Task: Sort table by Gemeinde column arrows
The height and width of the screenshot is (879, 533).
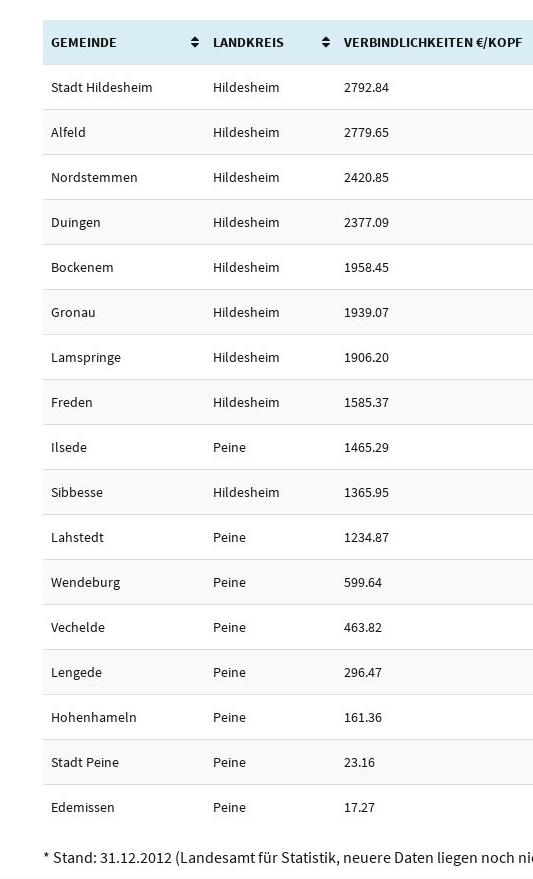Action: tap(194, 42)
